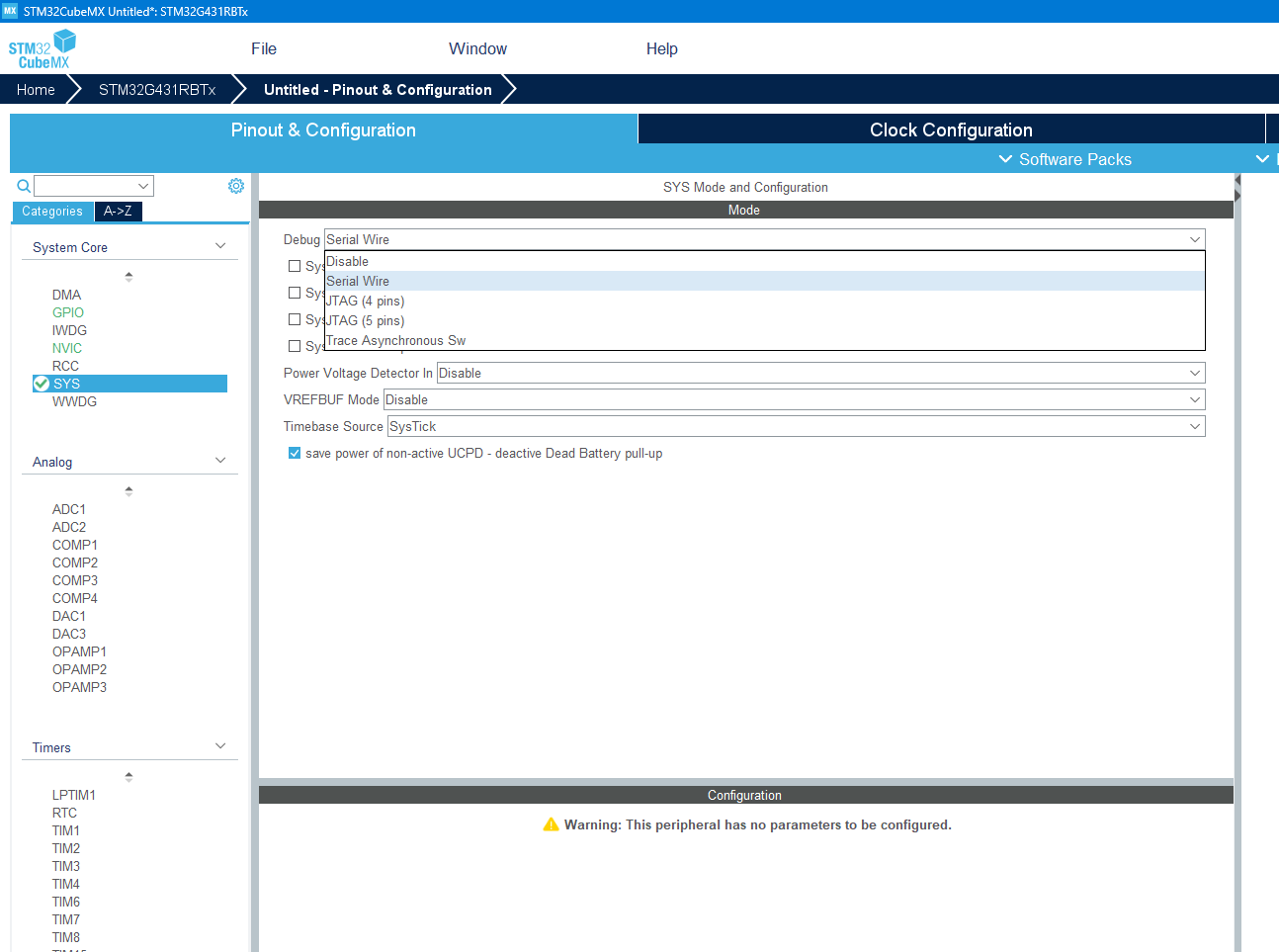Viewport: 1279px width, 952px height.
Task: Open the Power Voltage Detector In dropdown
Action: tap(820, 373)
